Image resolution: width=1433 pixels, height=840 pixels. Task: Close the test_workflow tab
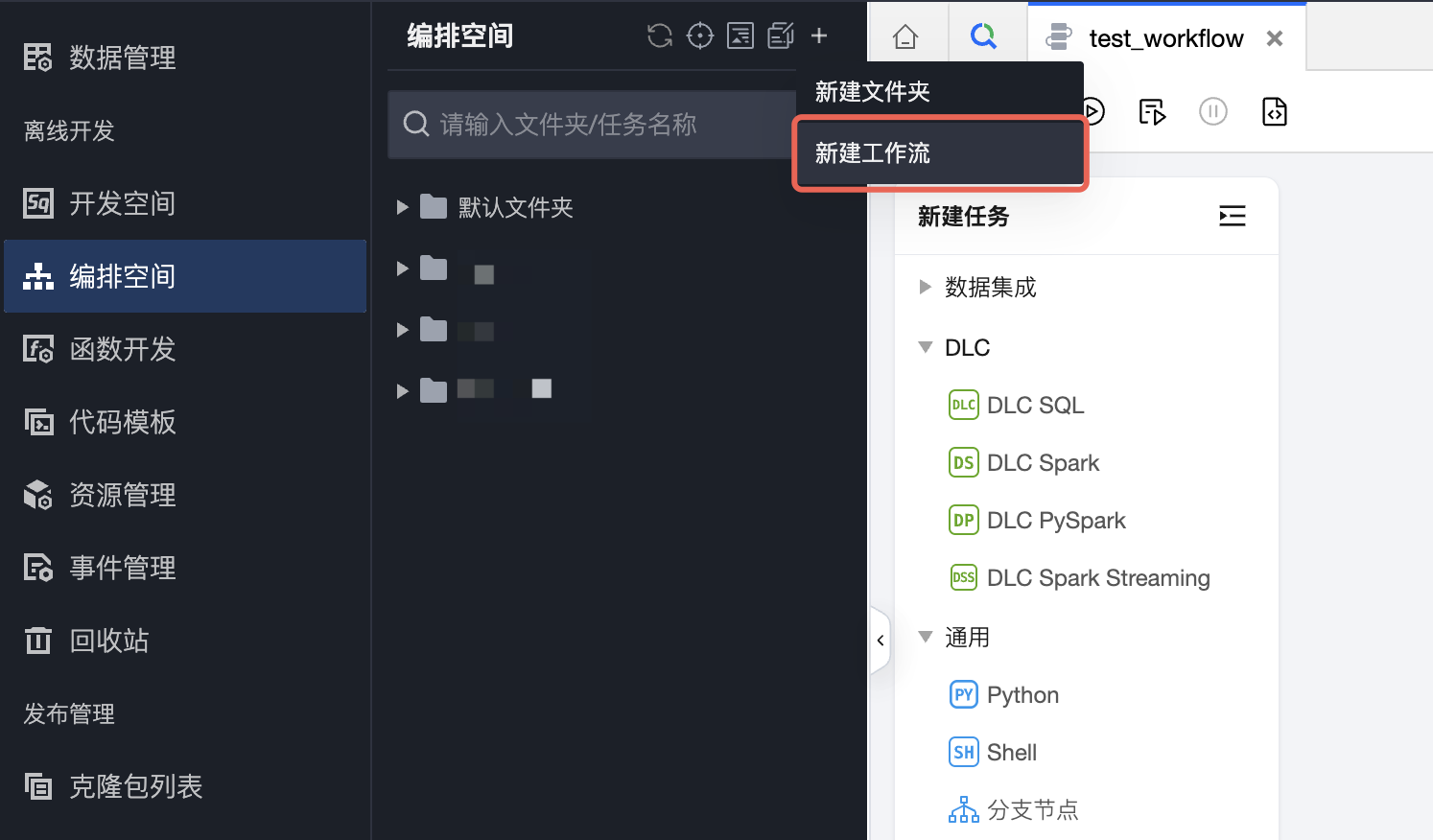click(x=1275, y=38)
